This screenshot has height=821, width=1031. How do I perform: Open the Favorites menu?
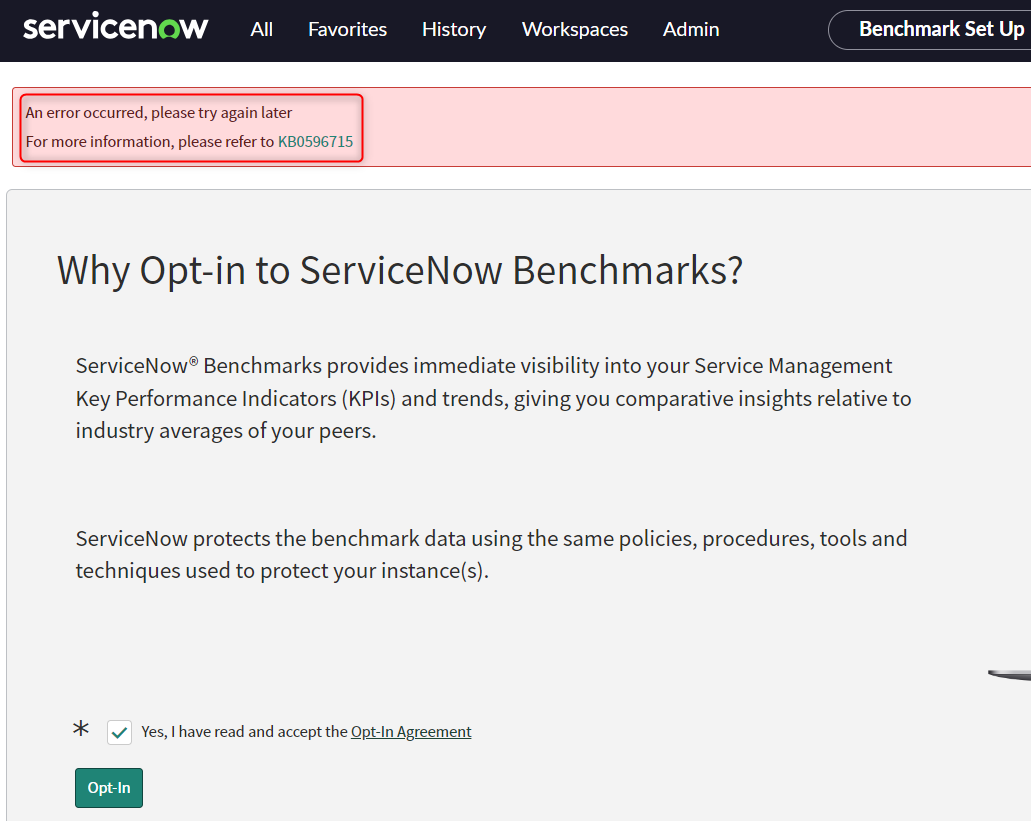[347, 30]
